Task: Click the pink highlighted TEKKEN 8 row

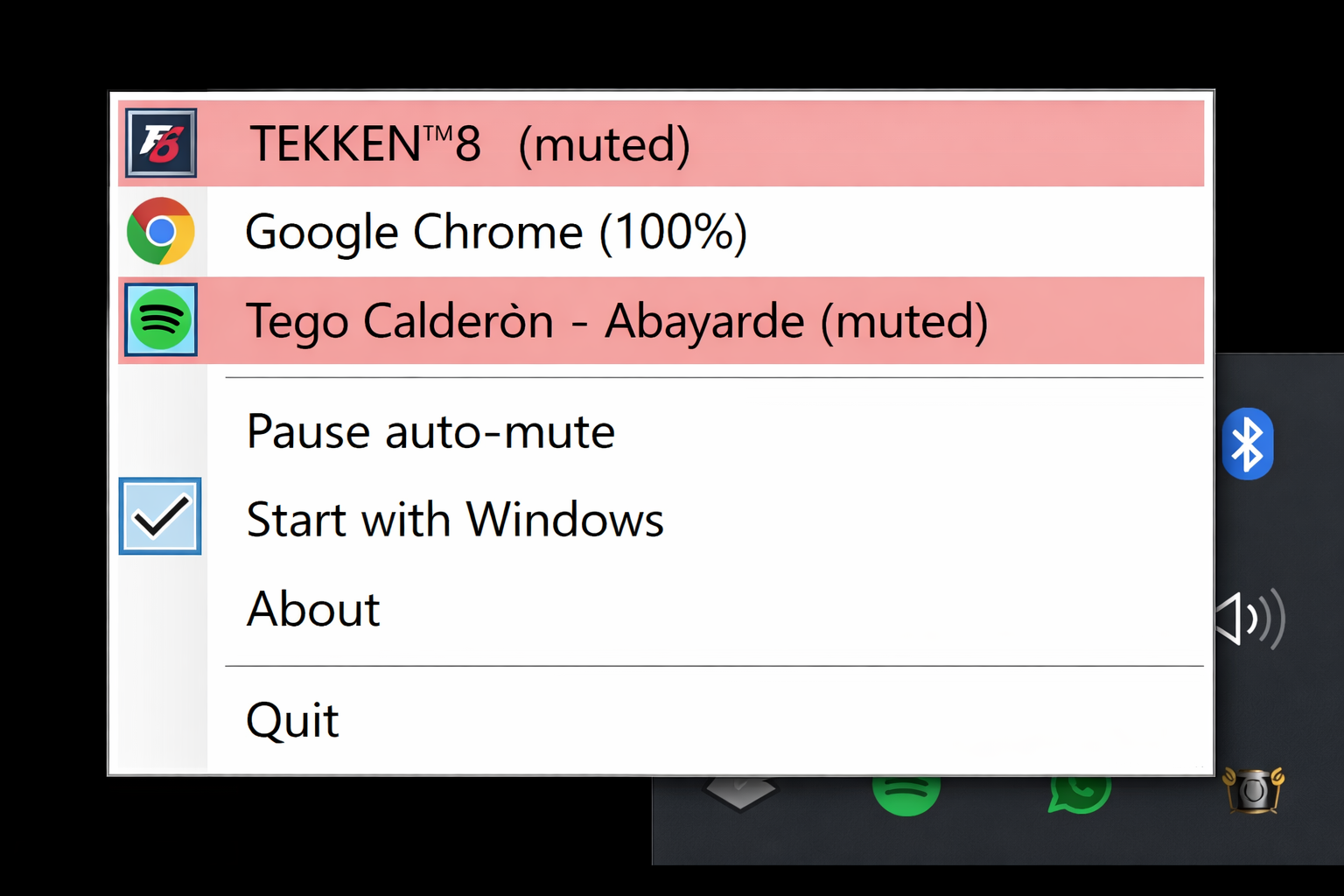Action: point(612,143)
